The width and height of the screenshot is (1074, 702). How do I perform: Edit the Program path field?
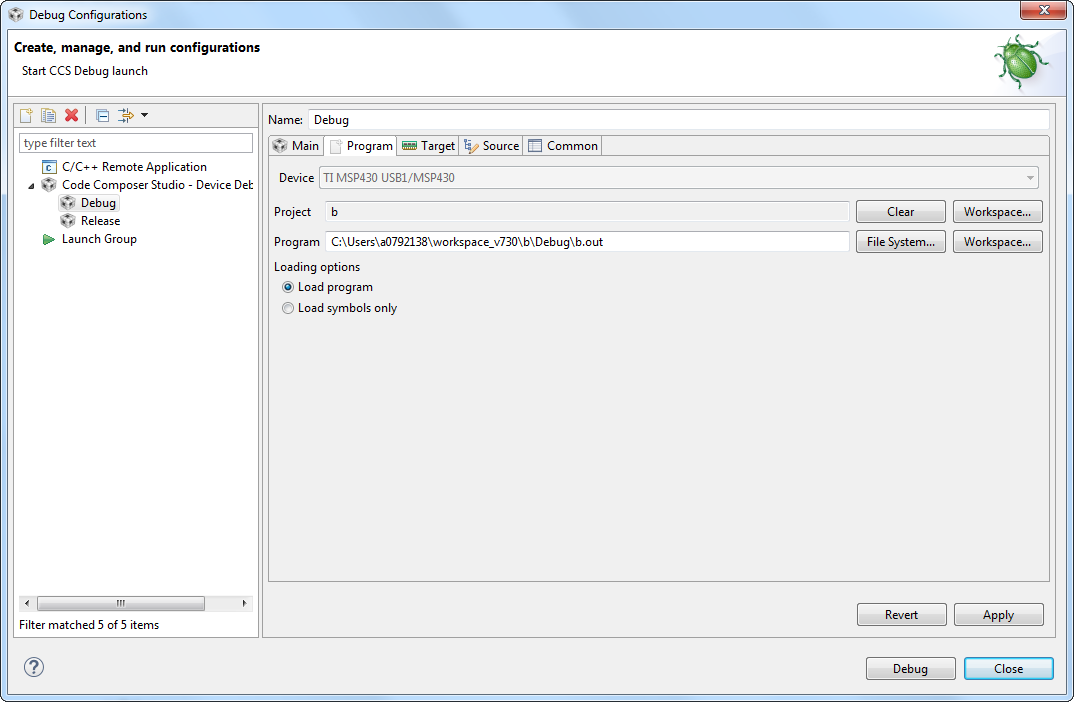[587, 242]
